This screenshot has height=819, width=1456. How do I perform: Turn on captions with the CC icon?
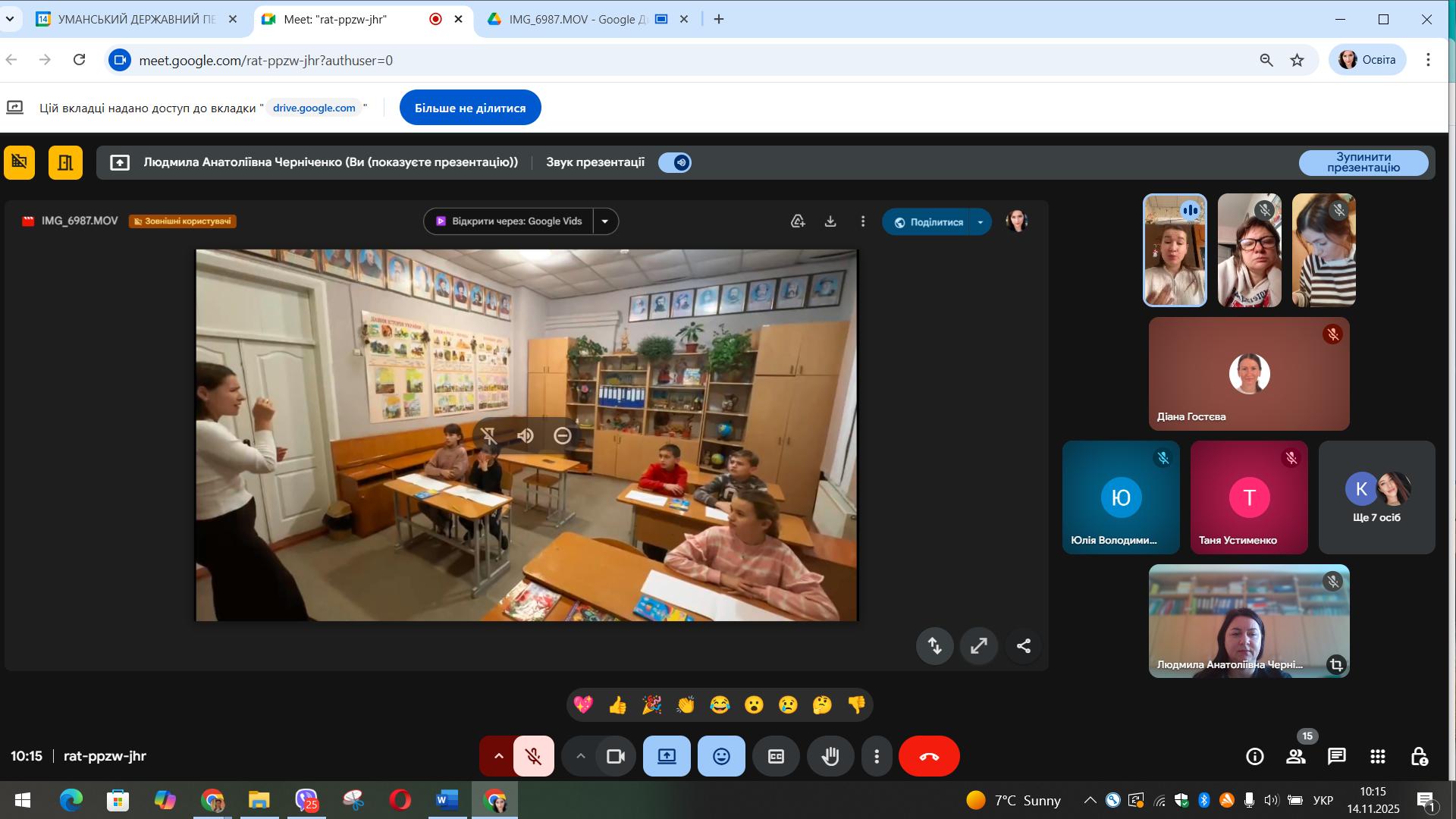pyautogui.click(x=776, y=756)
